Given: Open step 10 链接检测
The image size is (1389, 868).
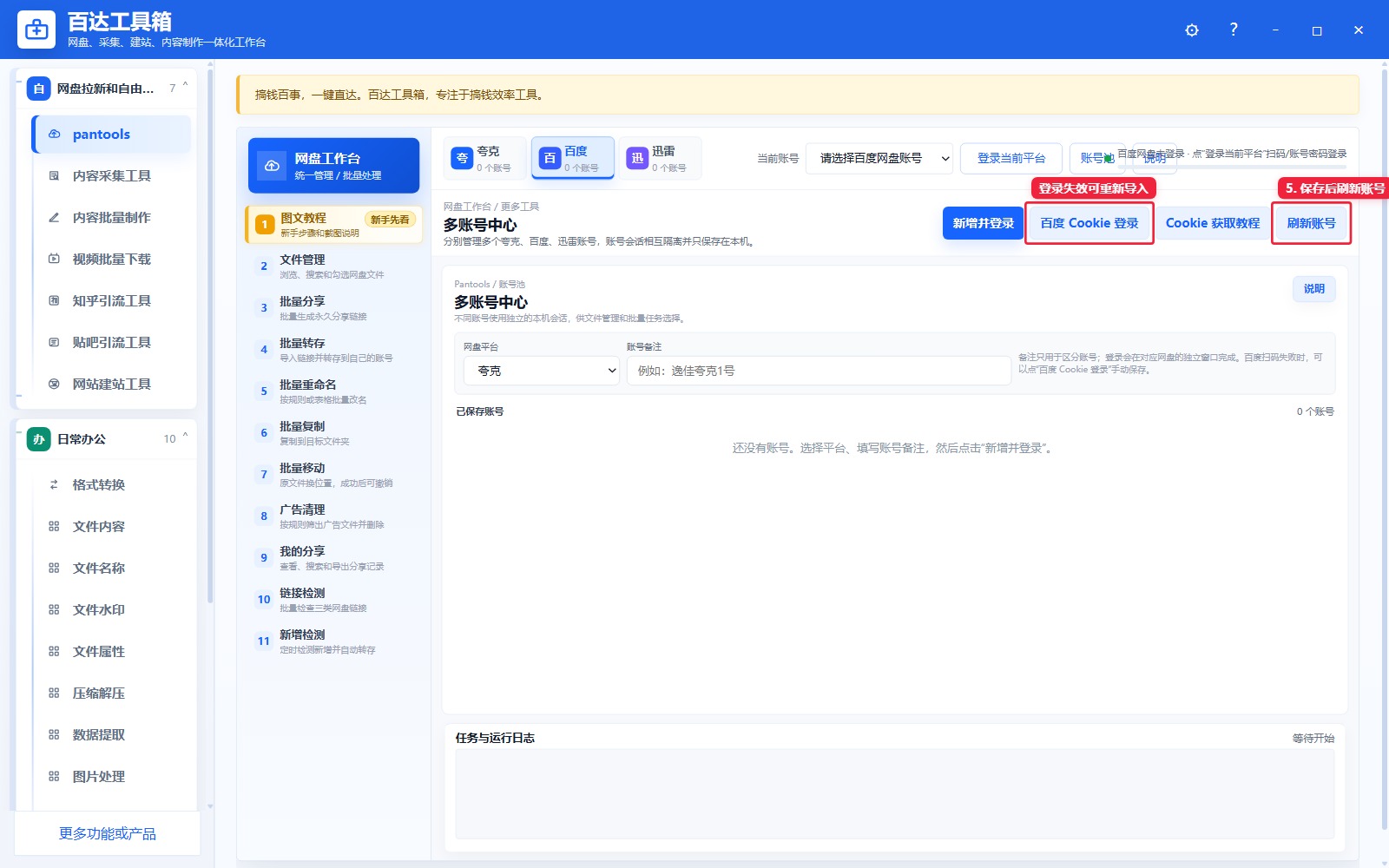Looking at the screenshot, I should [334, 600].
